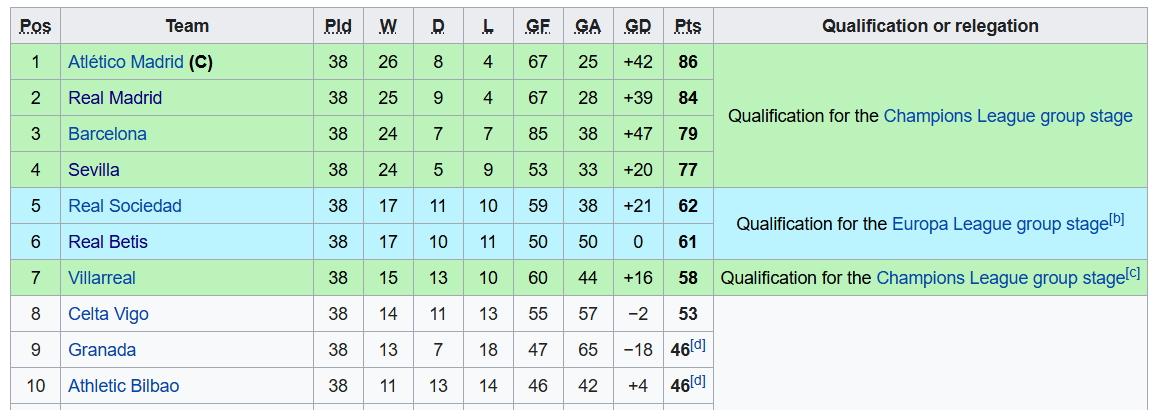The width and height of the screenshot is (1156, 410).
Task: Open the Celta Vigo team link
Action: pyautogui.click(x=108, y=314)
